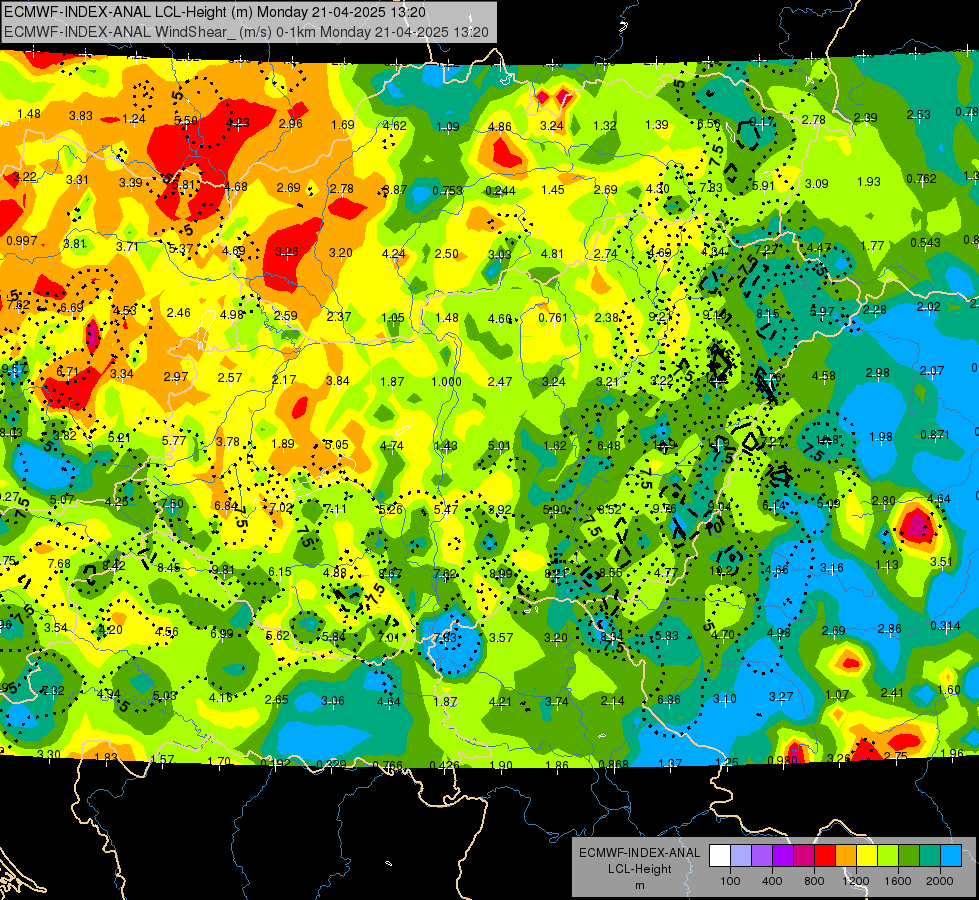
Task: Click wind shear value 6.86
Action: pos(668,700)
